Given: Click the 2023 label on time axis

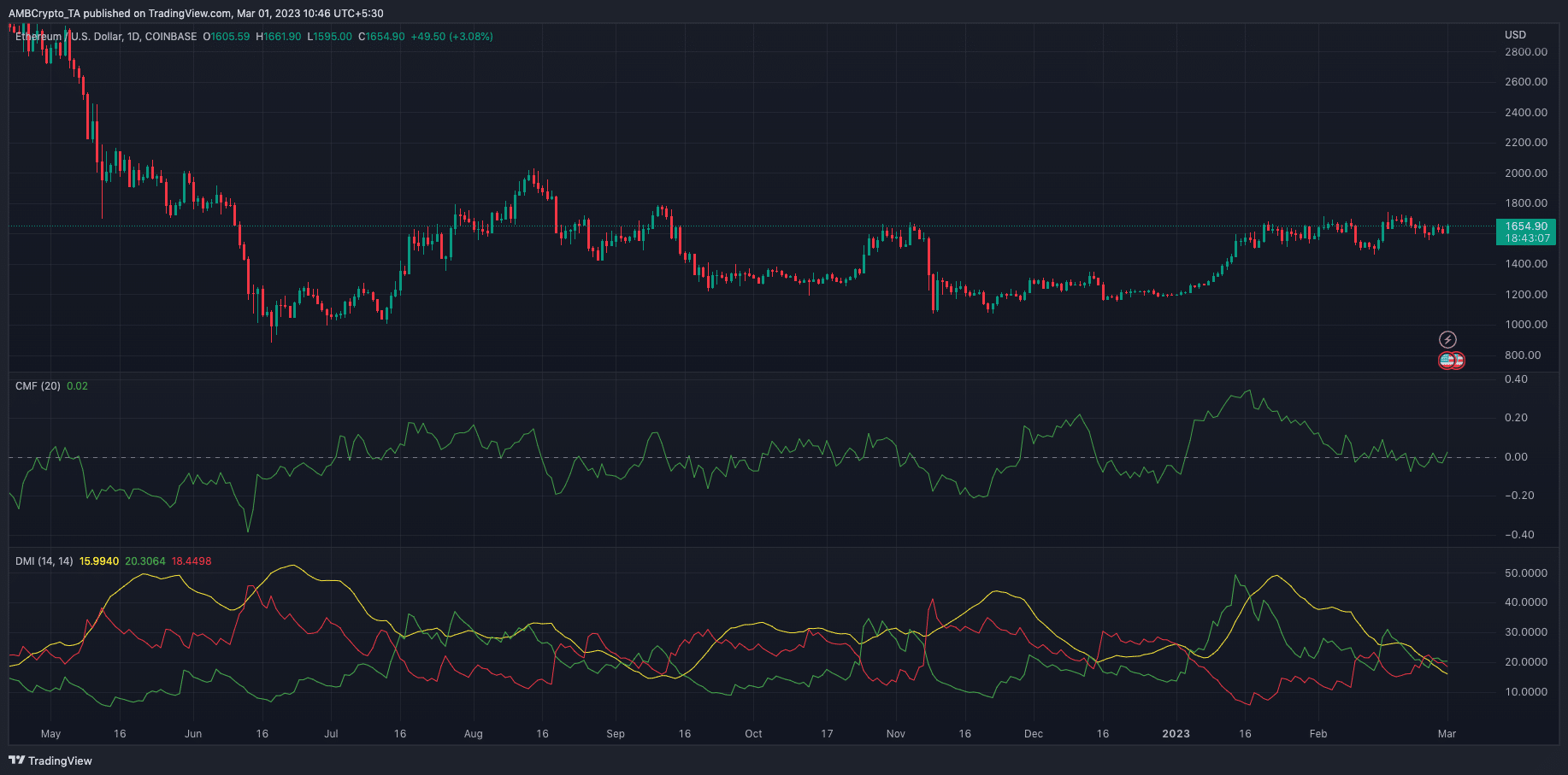Looking at the screenshot, I should (1176, 734).
